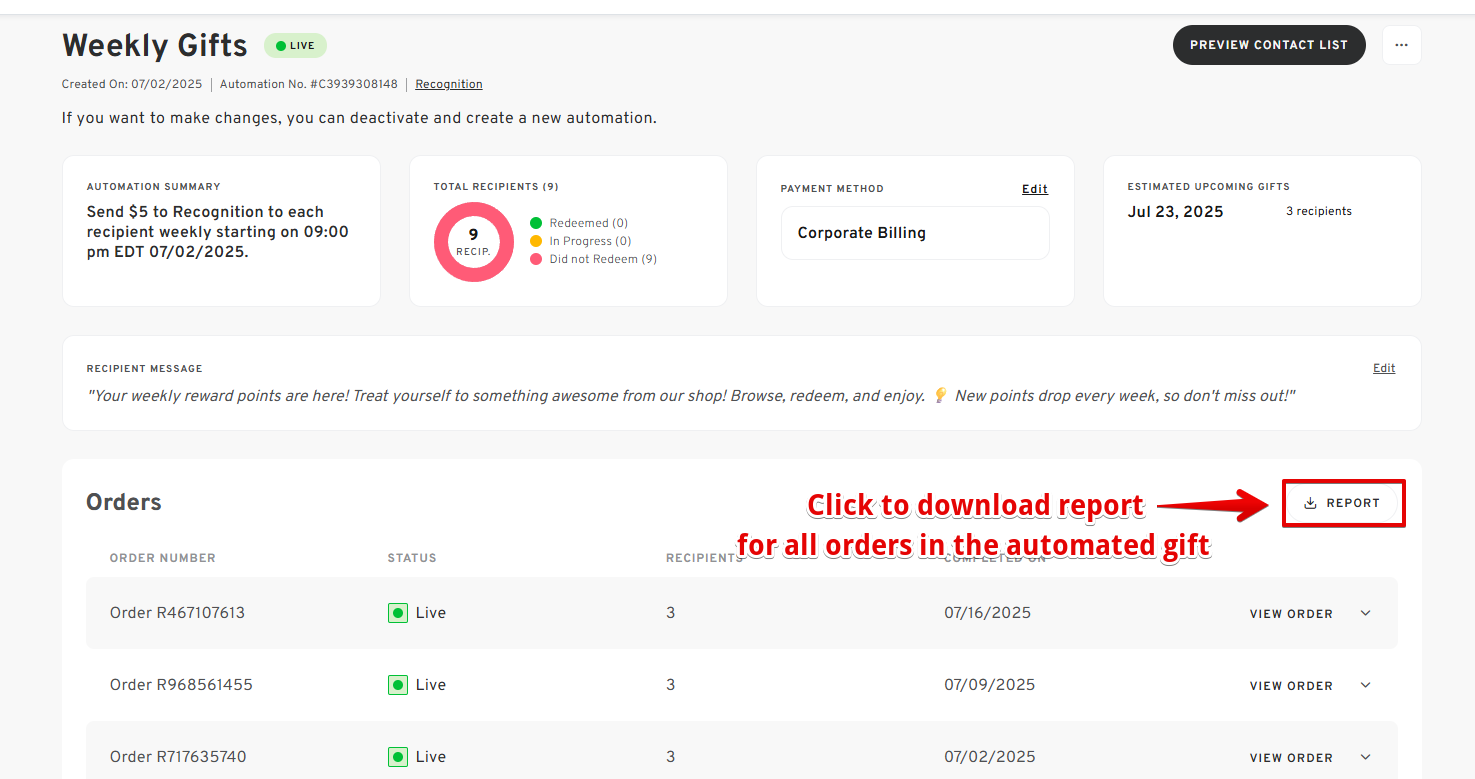Viewport: 1475px width, 779px height.
Task: Download the orders report
Action: [x=1344, y=503]
